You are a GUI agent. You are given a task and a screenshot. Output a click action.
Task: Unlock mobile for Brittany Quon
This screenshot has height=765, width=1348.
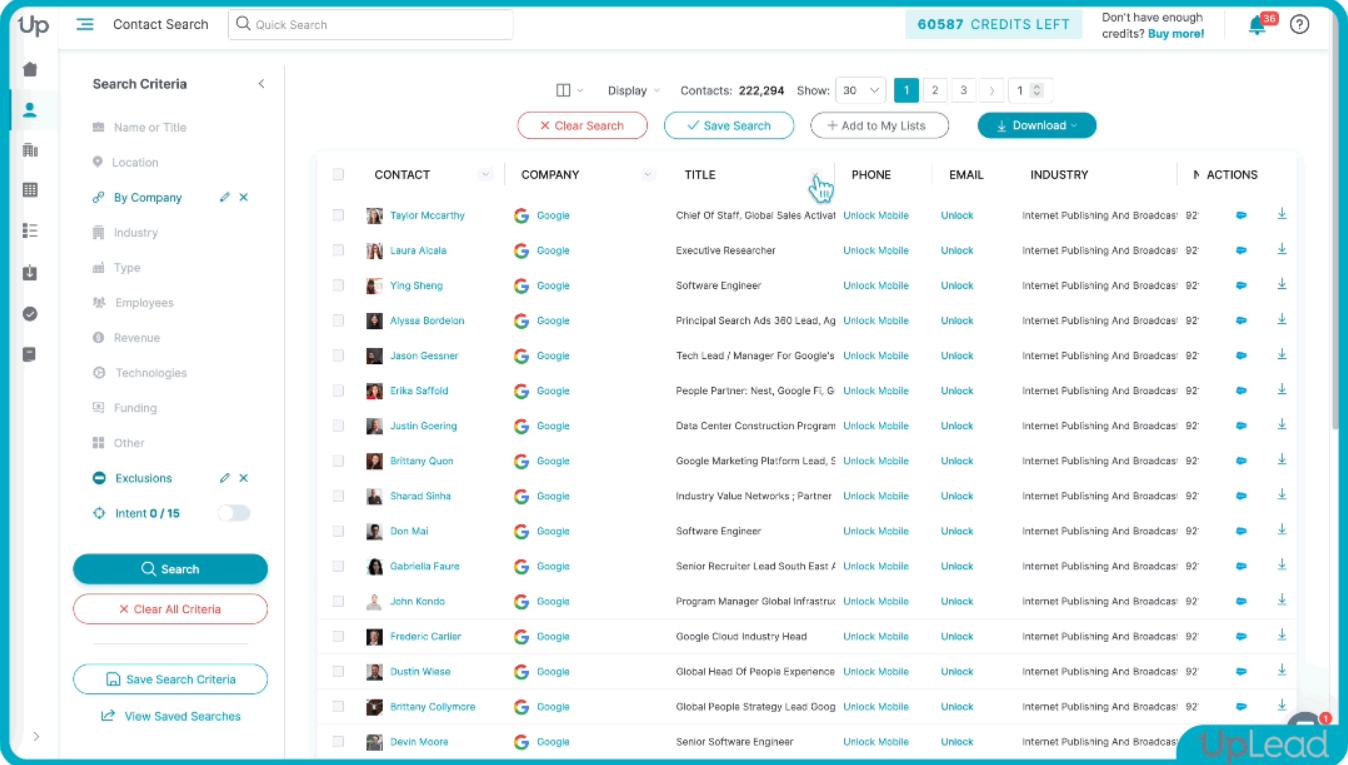click(876, 461)
